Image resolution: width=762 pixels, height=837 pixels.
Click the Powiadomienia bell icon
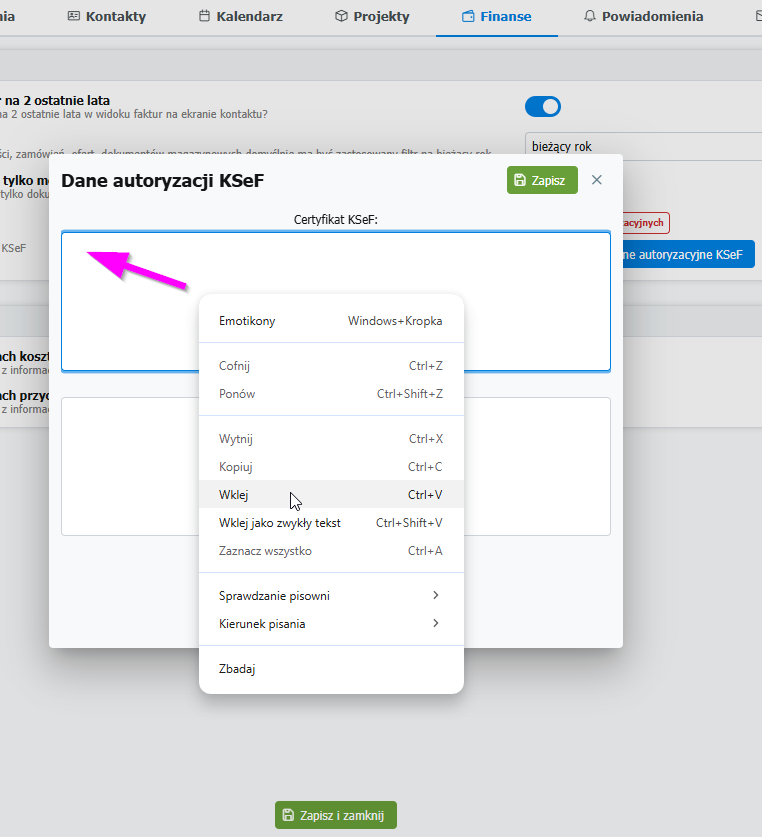590,17
